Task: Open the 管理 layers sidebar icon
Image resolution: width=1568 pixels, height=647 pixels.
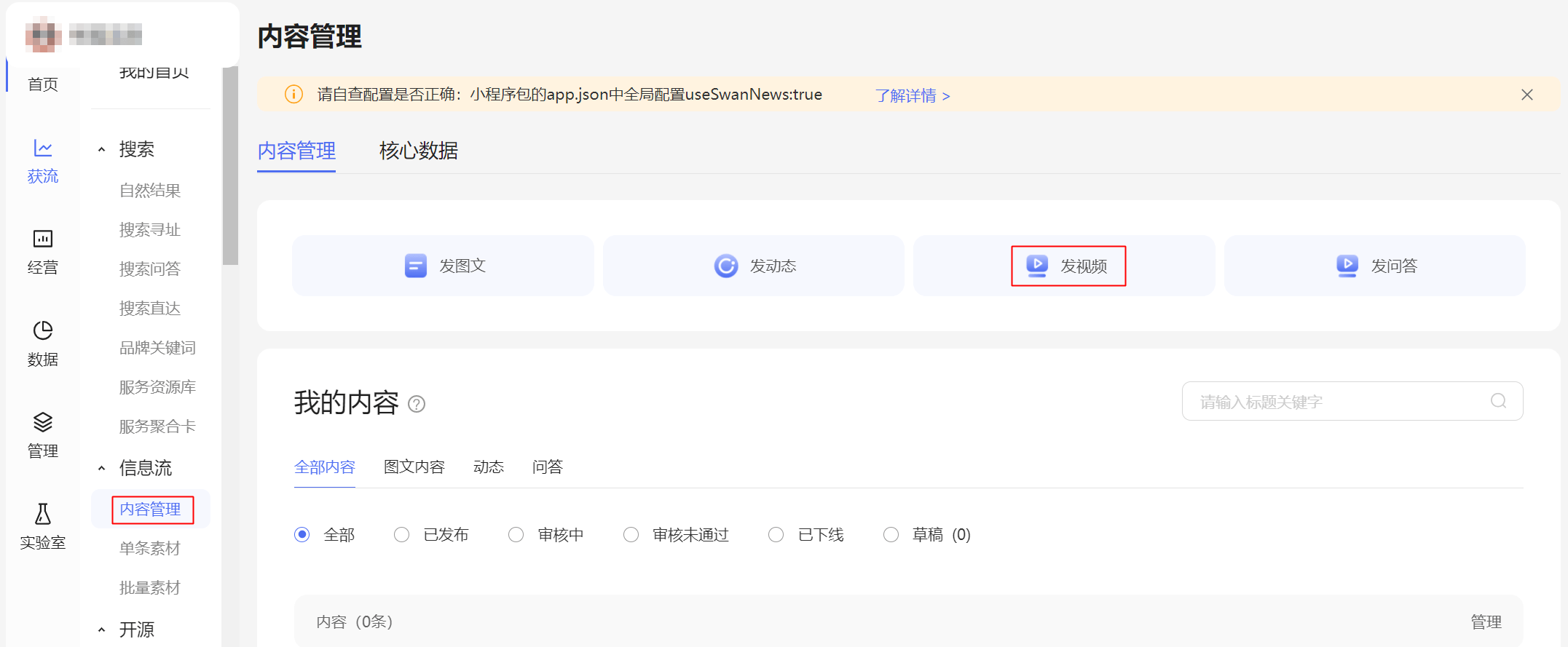Action: pyautogui.click(x=43, y=422)
